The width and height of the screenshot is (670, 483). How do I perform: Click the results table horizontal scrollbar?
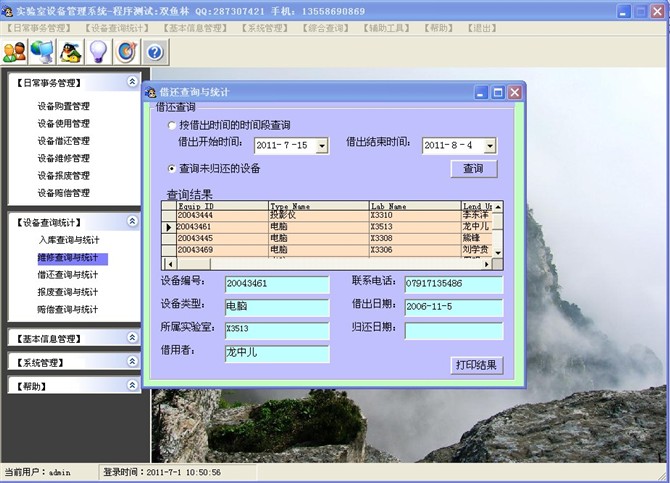(x=330, y=264)
